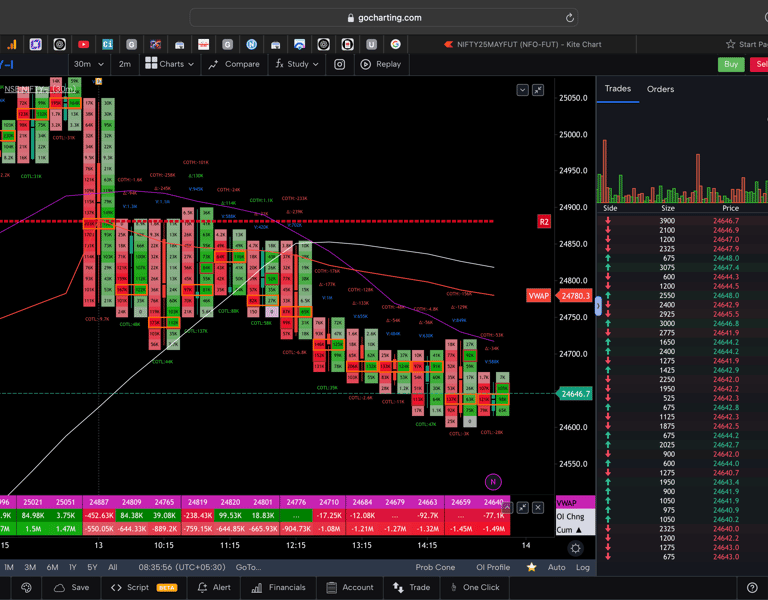Open the theme palette icon
The image size is (768, 600).
(x=26, y=588)
